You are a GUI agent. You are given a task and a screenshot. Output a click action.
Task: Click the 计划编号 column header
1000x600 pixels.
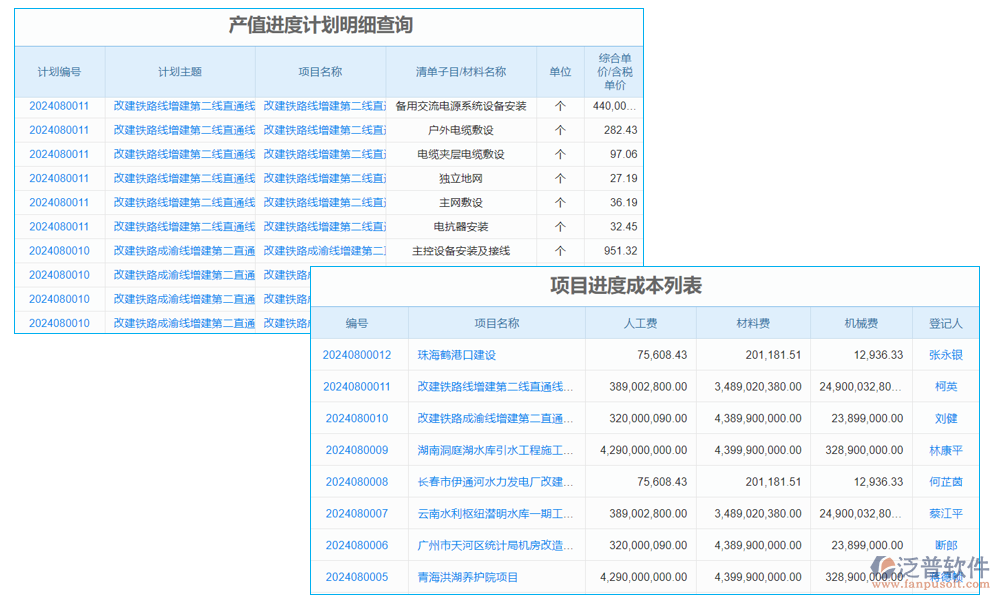[58, 71]
